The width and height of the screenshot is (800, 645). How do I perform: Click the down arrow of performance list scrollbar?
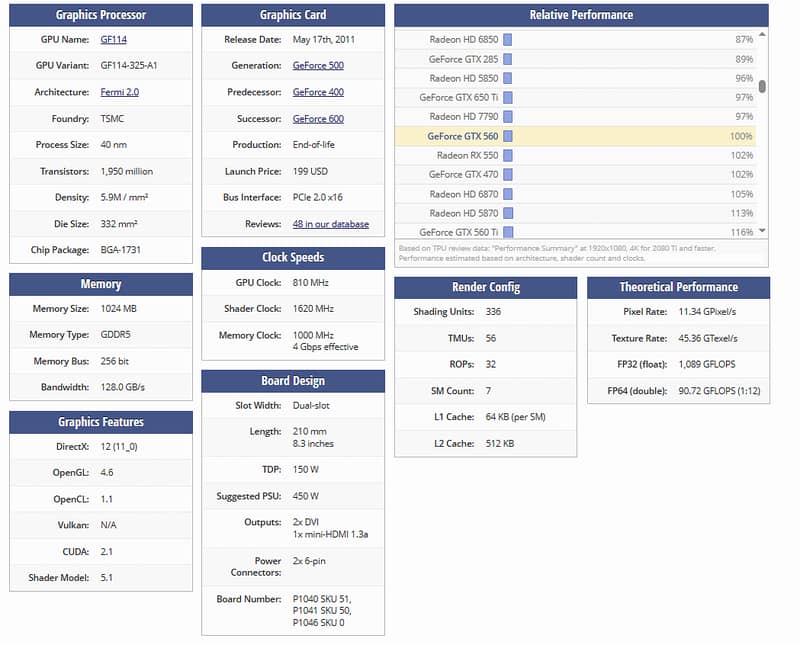(762, 231)
